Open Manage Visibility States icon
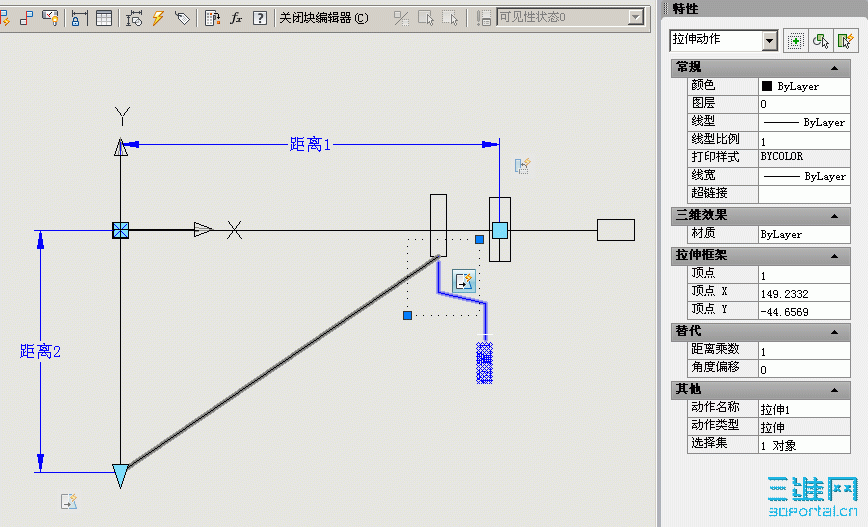Screen dimensions: 868x527 point(483,18)
